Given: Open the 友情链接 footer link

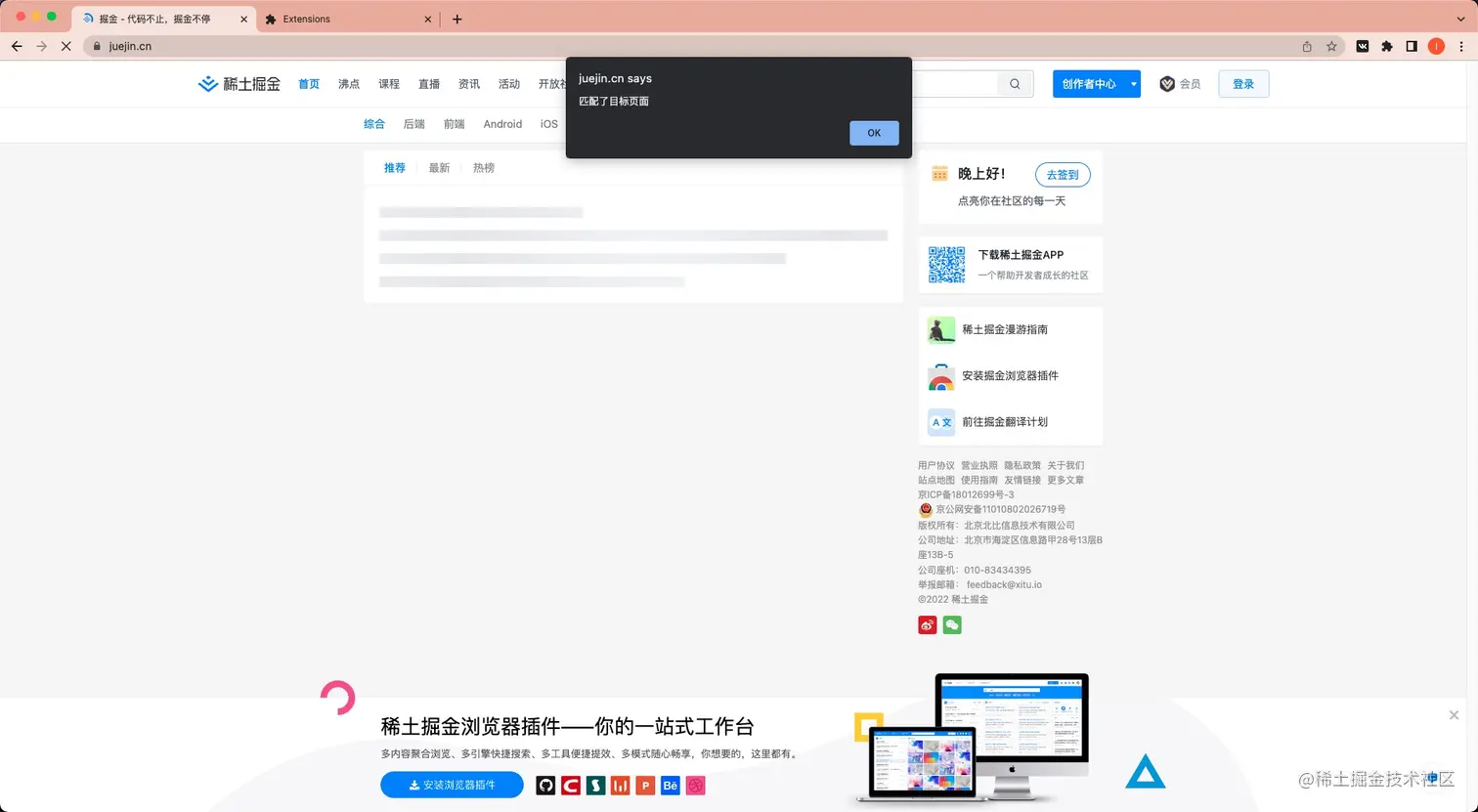Looking at the screenshot, I should [1022, 481].
